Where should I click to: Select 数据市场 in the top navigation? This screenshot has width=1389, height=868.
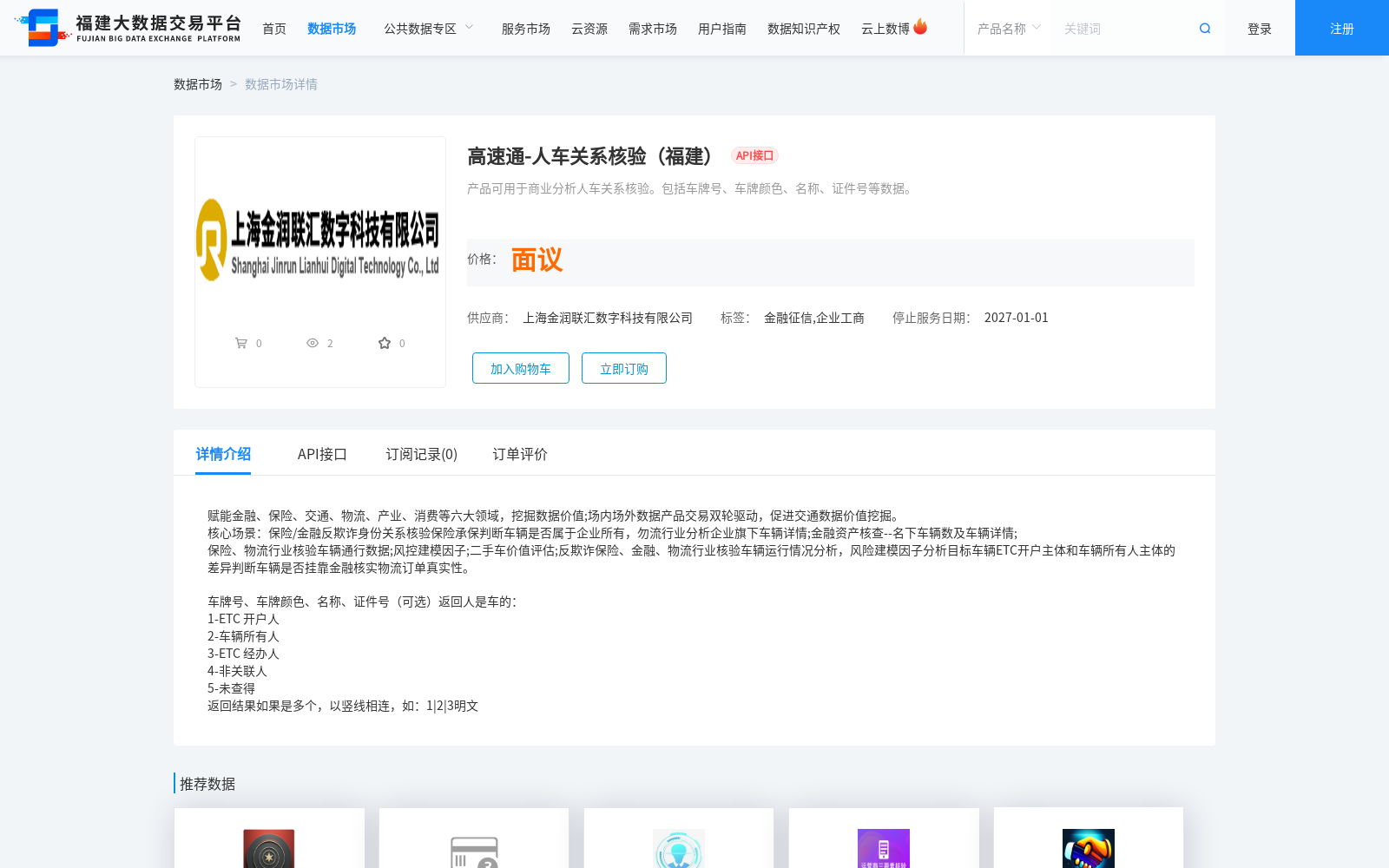[x=332, y=29]
